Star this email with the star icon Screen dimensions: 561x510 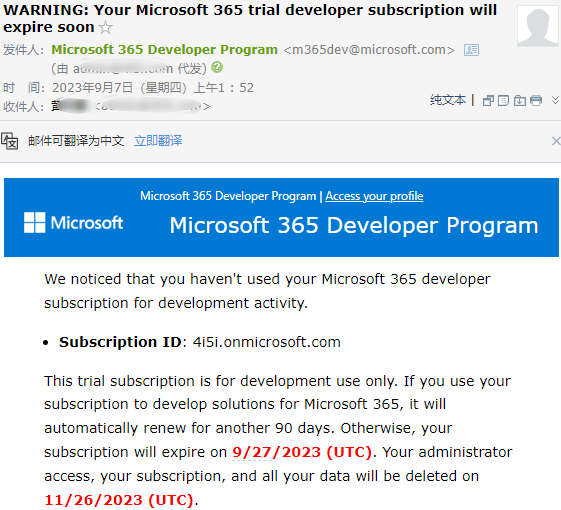tap(106, 28)
